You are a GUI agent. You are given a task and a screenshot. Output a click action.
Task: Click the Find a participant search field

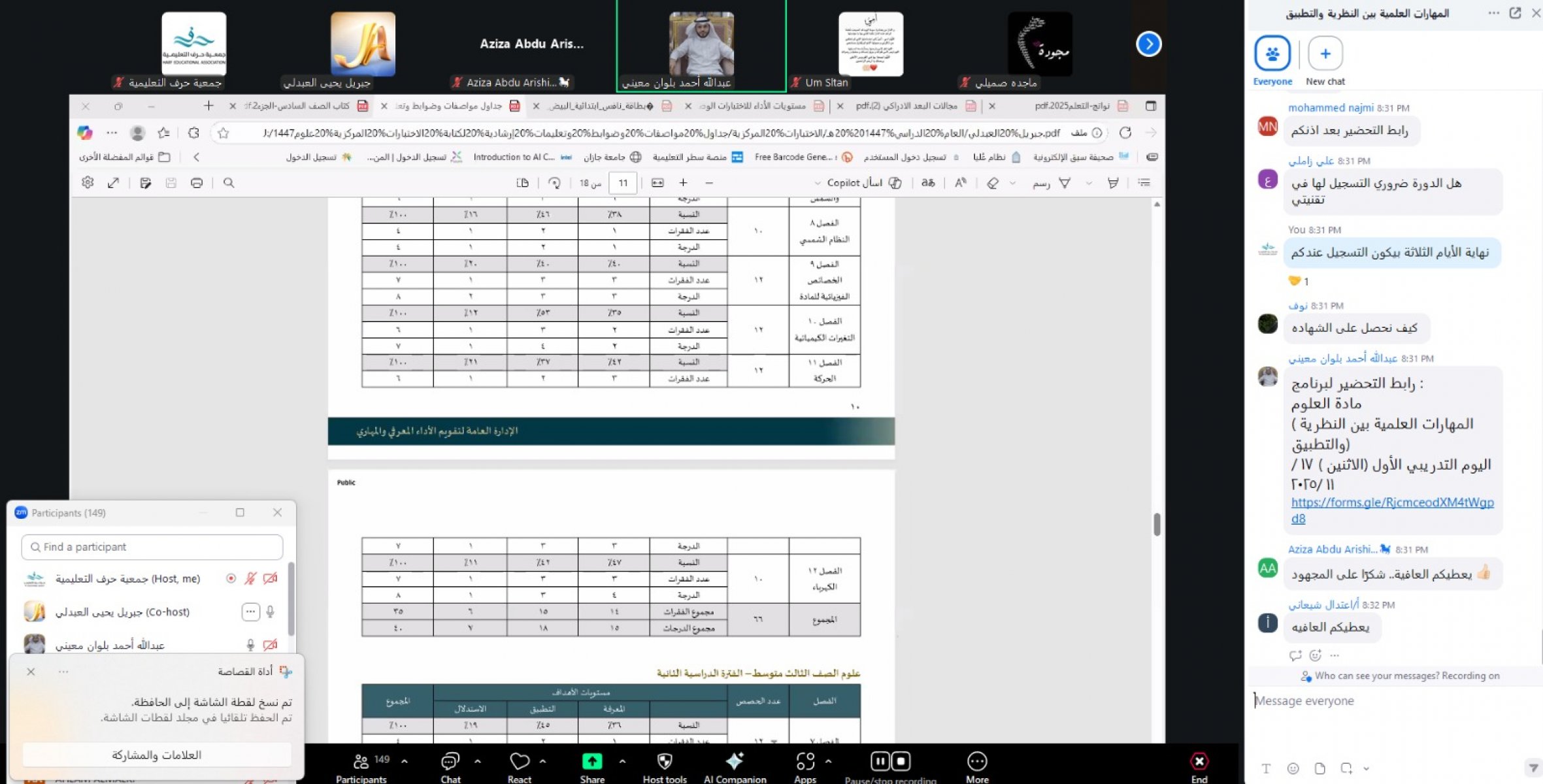pos(152,547)
